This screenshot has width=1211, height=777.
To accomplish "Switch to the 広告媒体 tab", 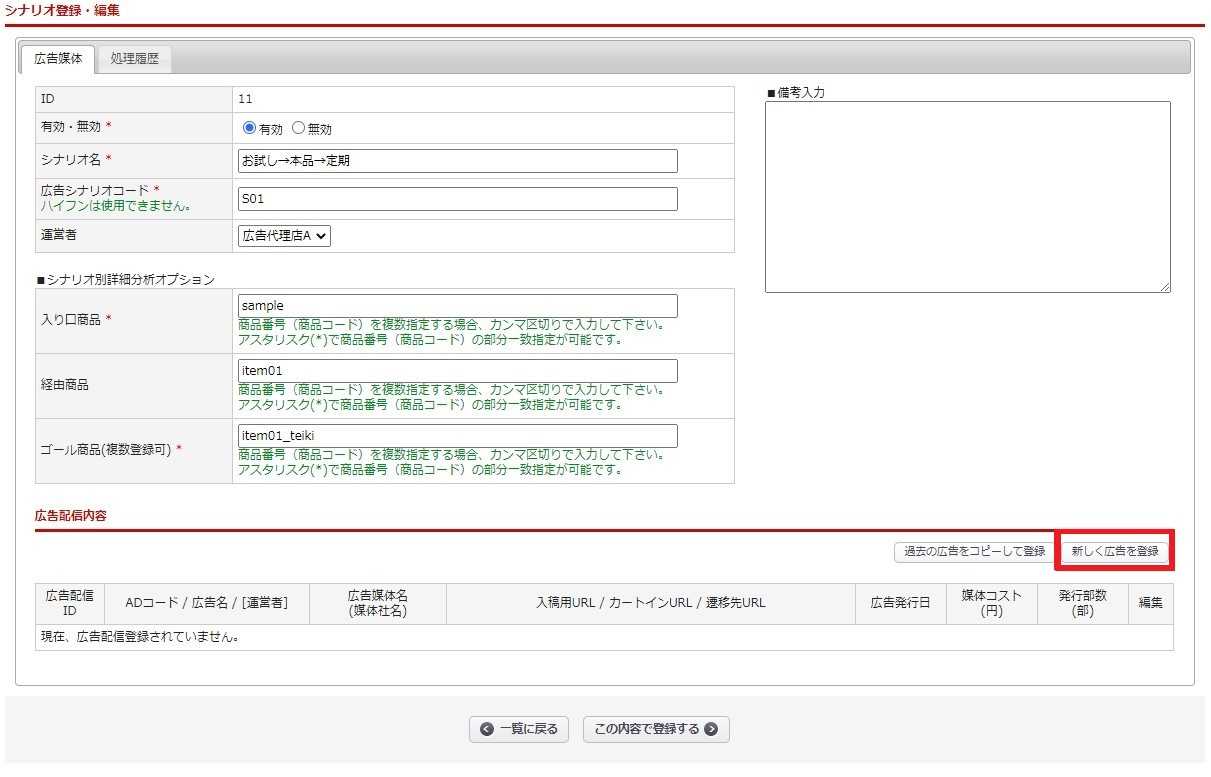I will 58,58.
